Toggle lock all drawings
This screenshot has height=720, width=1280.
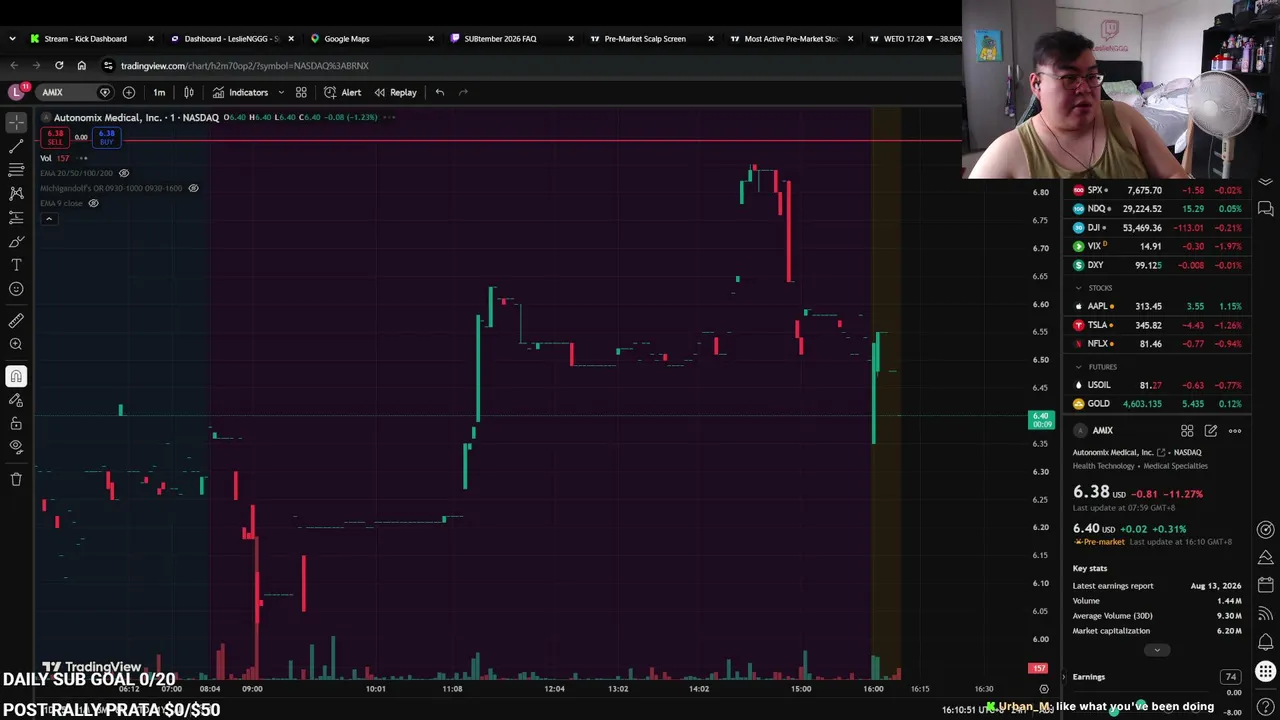pyautogui.click(x=16, y=423)
